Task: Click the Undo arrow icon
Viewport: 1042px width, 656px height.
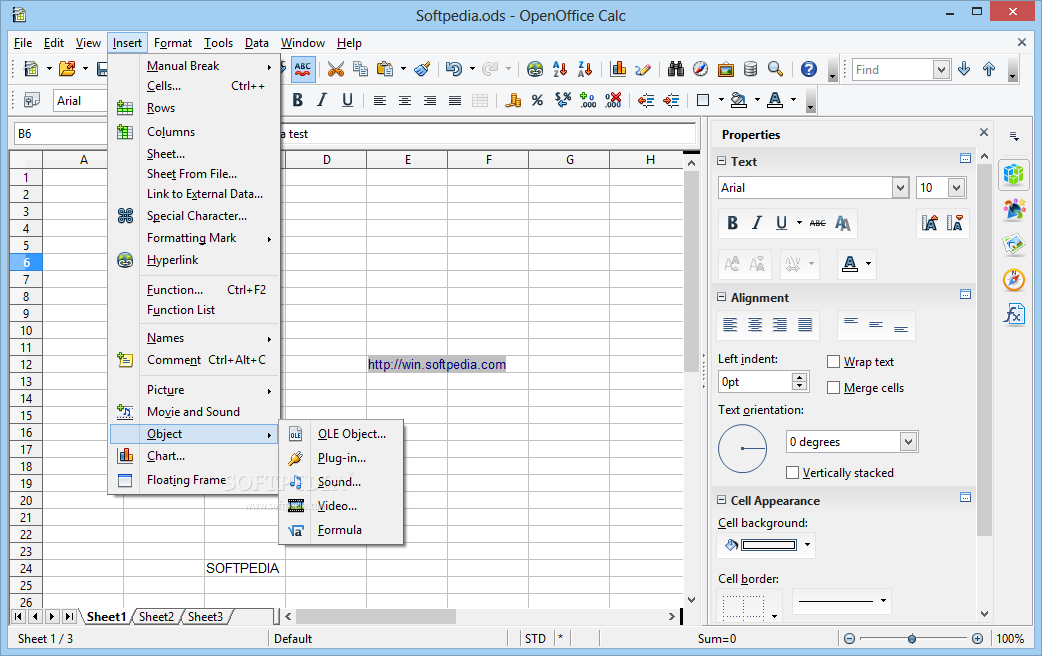Action: tap(454, 69)
